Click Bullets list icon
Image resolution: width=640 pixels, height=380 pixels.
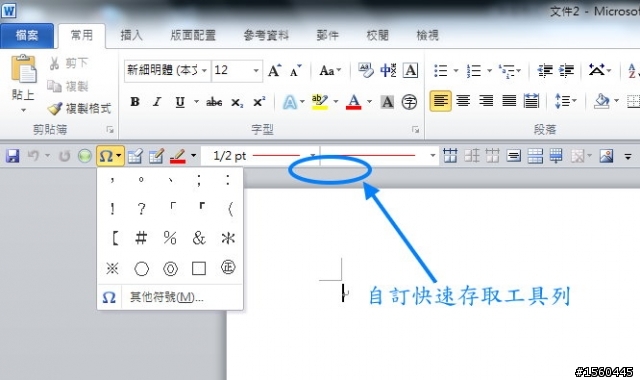click(440, 71)
